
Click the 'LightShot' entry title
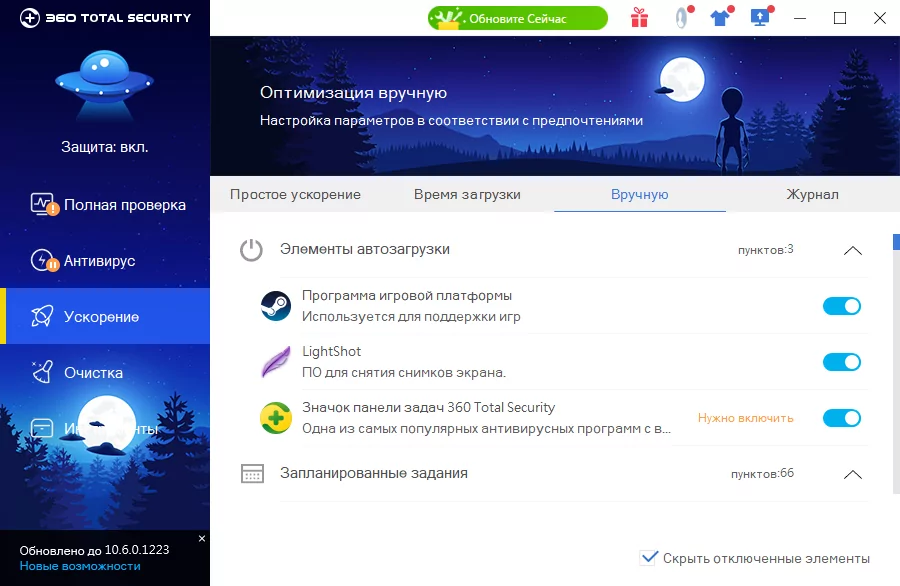pos(331,351)
